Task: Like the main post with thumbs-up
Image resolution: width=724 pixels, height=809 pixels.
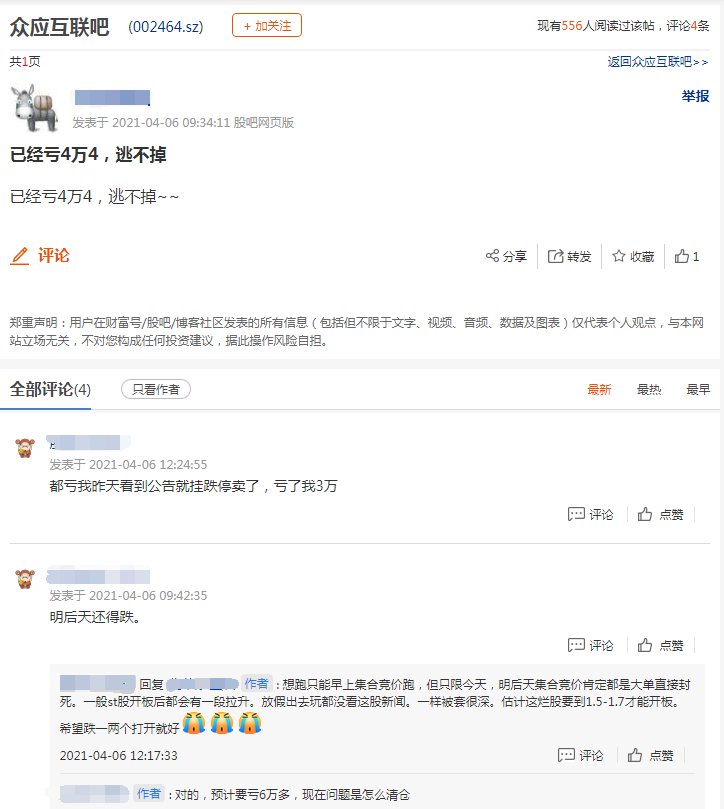Action: click(682, 256)
